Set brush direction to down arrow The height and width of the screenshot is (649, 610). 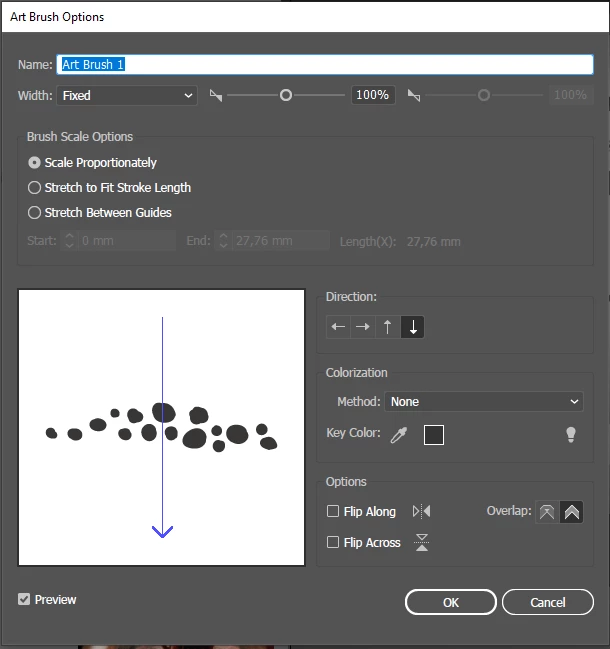413,327
